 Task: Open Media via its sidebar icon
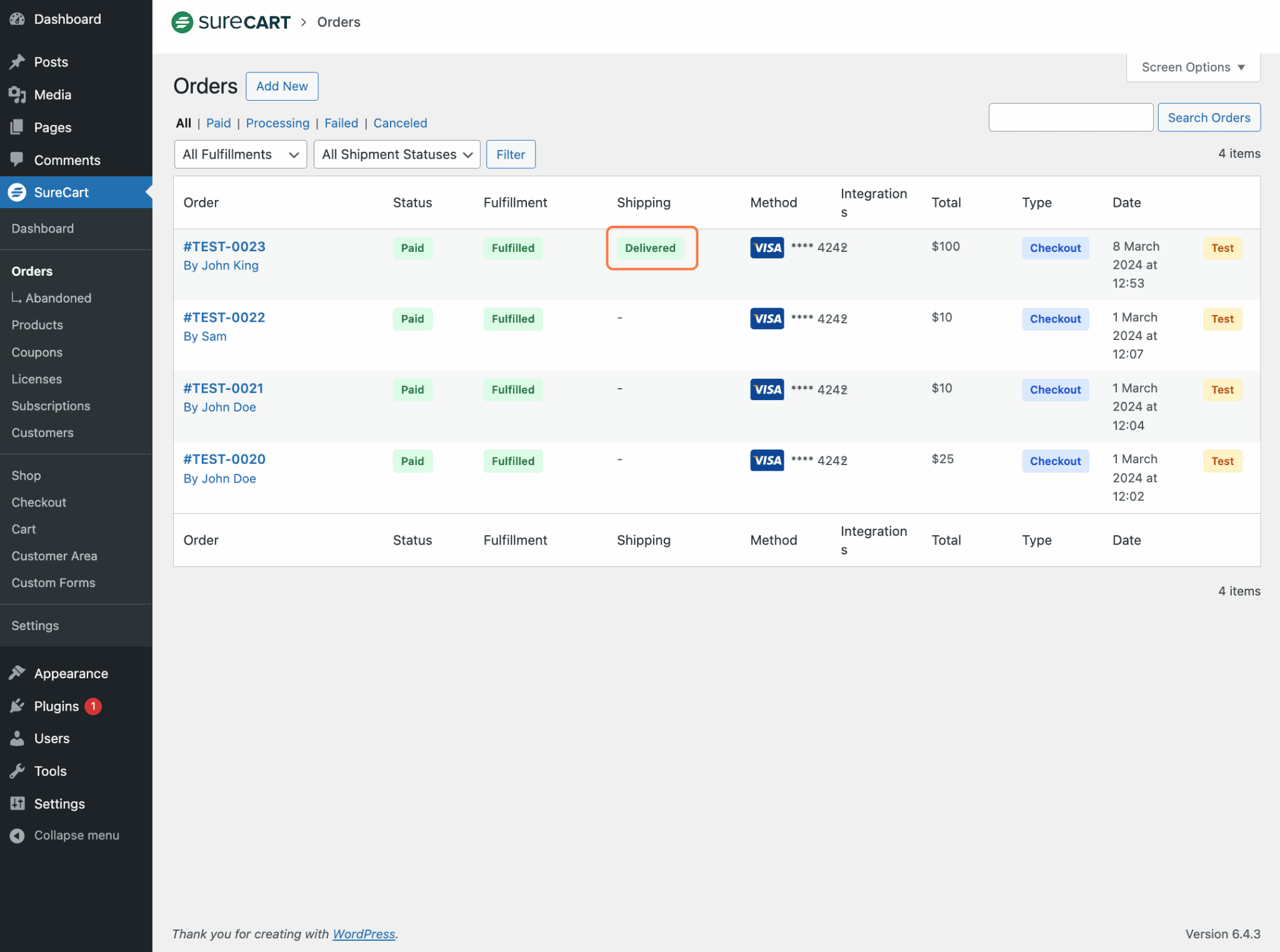(x=17, y=94)
